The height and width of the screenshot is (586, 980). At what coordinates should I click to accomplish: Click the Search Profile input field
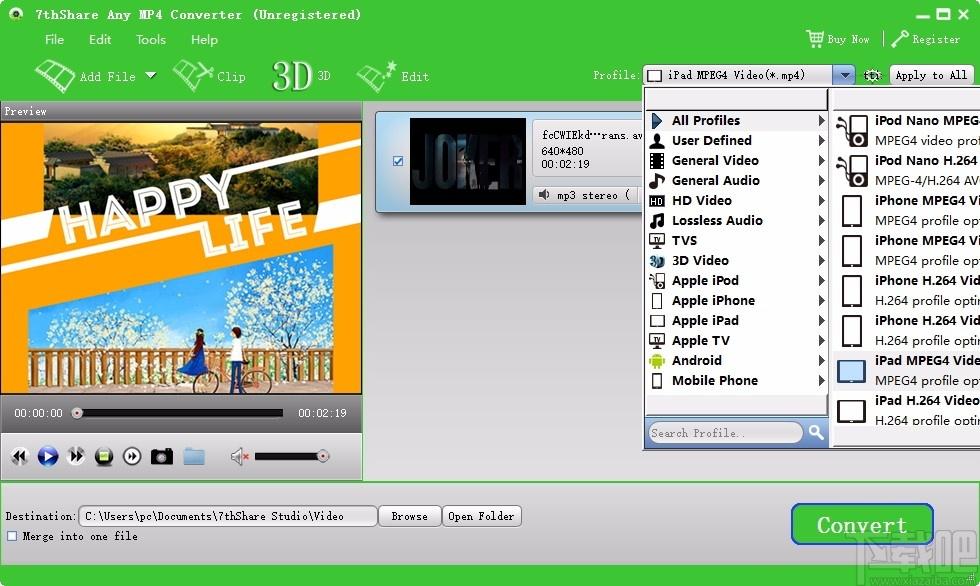[725, 432]
